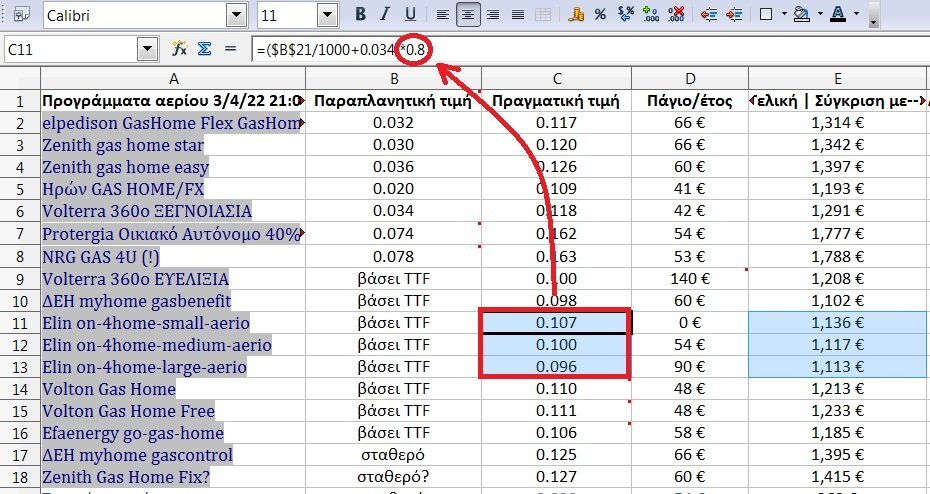Open Background Color dropdown arrow
Screen dimensions: 930x494
pyautogui.click(x=820, y=15)
